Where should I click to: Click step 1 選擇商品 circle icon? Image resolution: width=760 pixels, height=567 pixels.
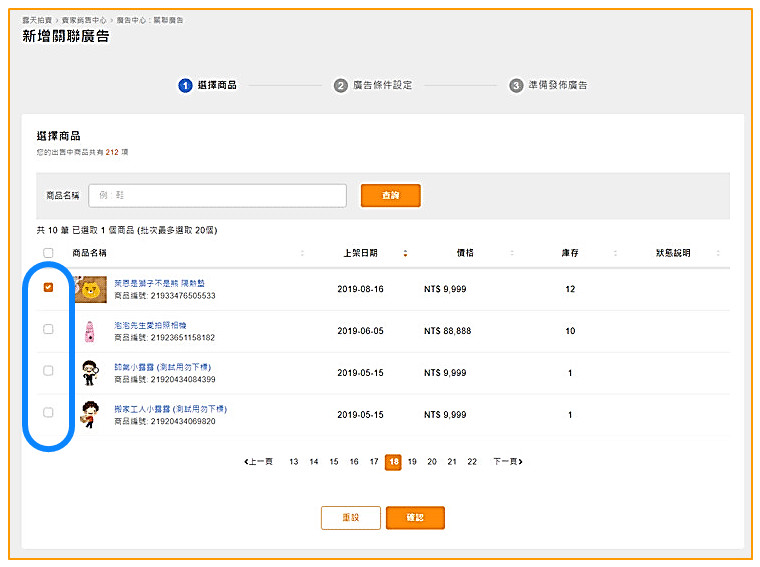pos(185,86)
